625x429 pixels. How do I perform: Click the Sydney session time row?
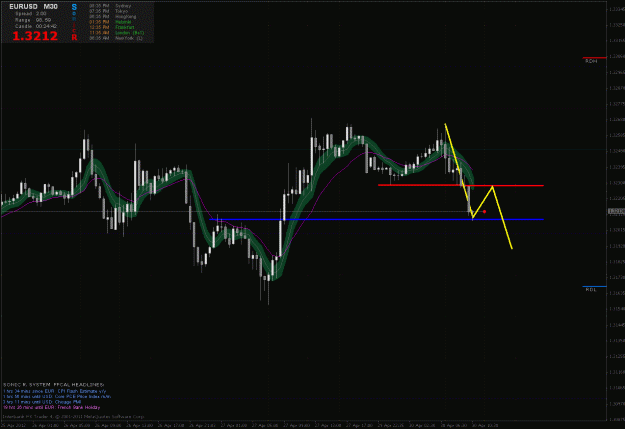(110, 6)
